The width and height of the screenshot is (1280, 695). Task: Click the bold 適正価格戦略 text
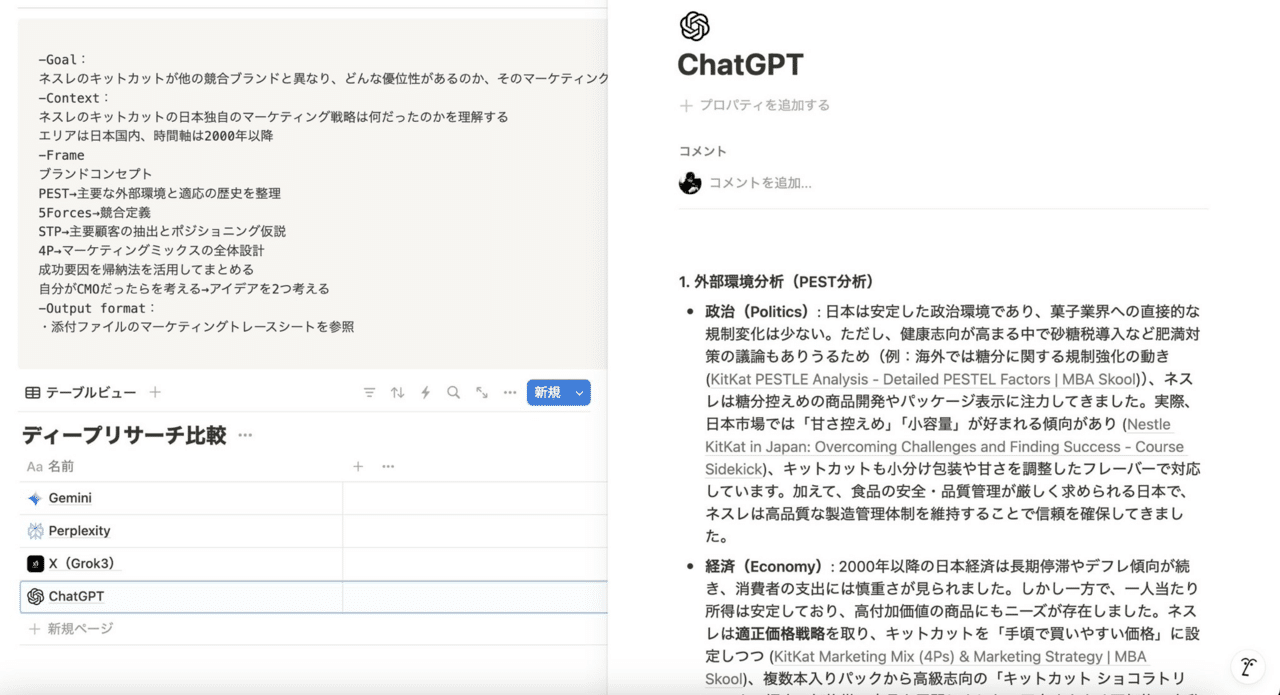(x=780, y=633)
